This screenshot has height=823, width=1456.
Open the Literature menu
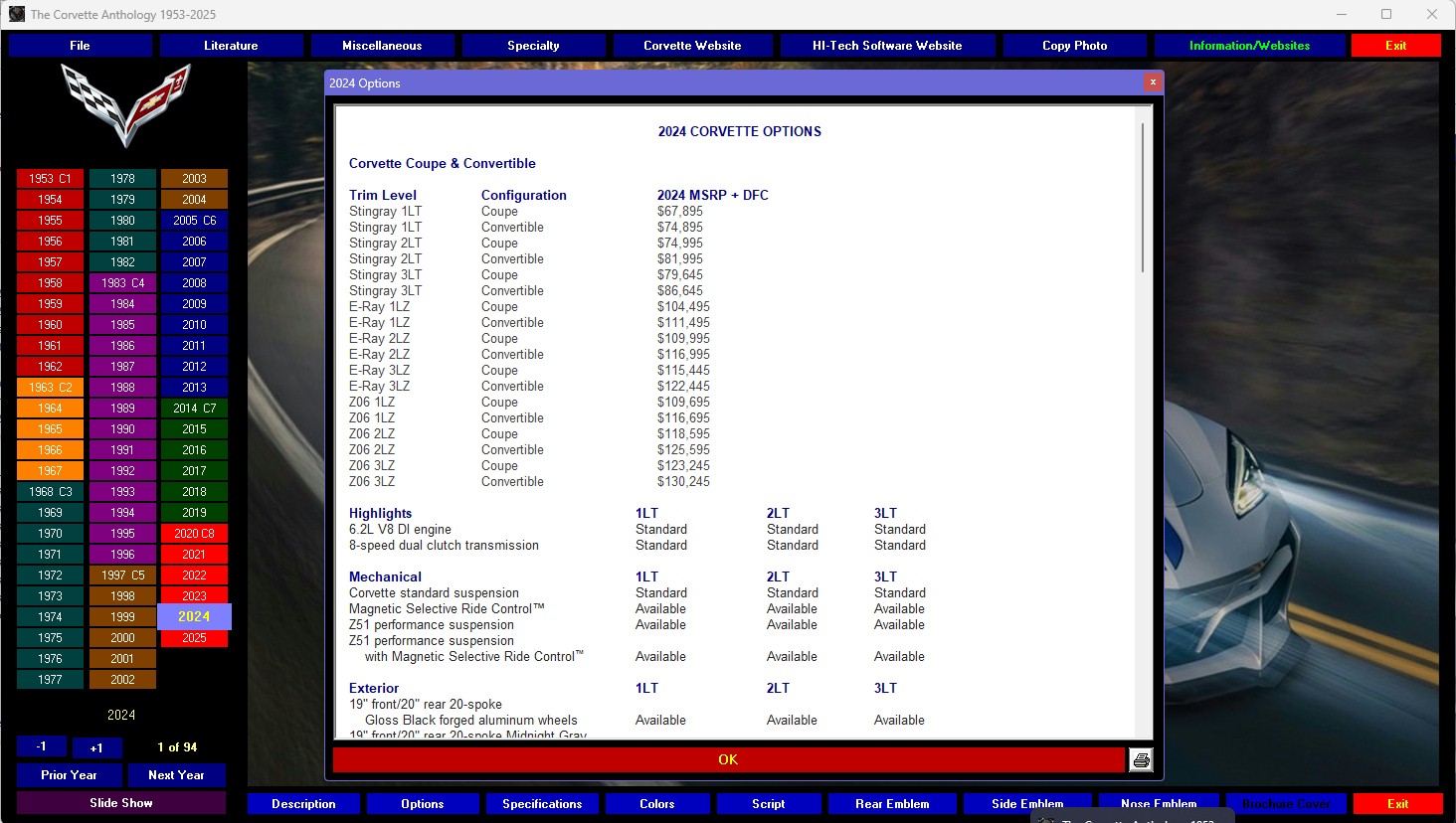pyautogui.click(x=232, y=46)
